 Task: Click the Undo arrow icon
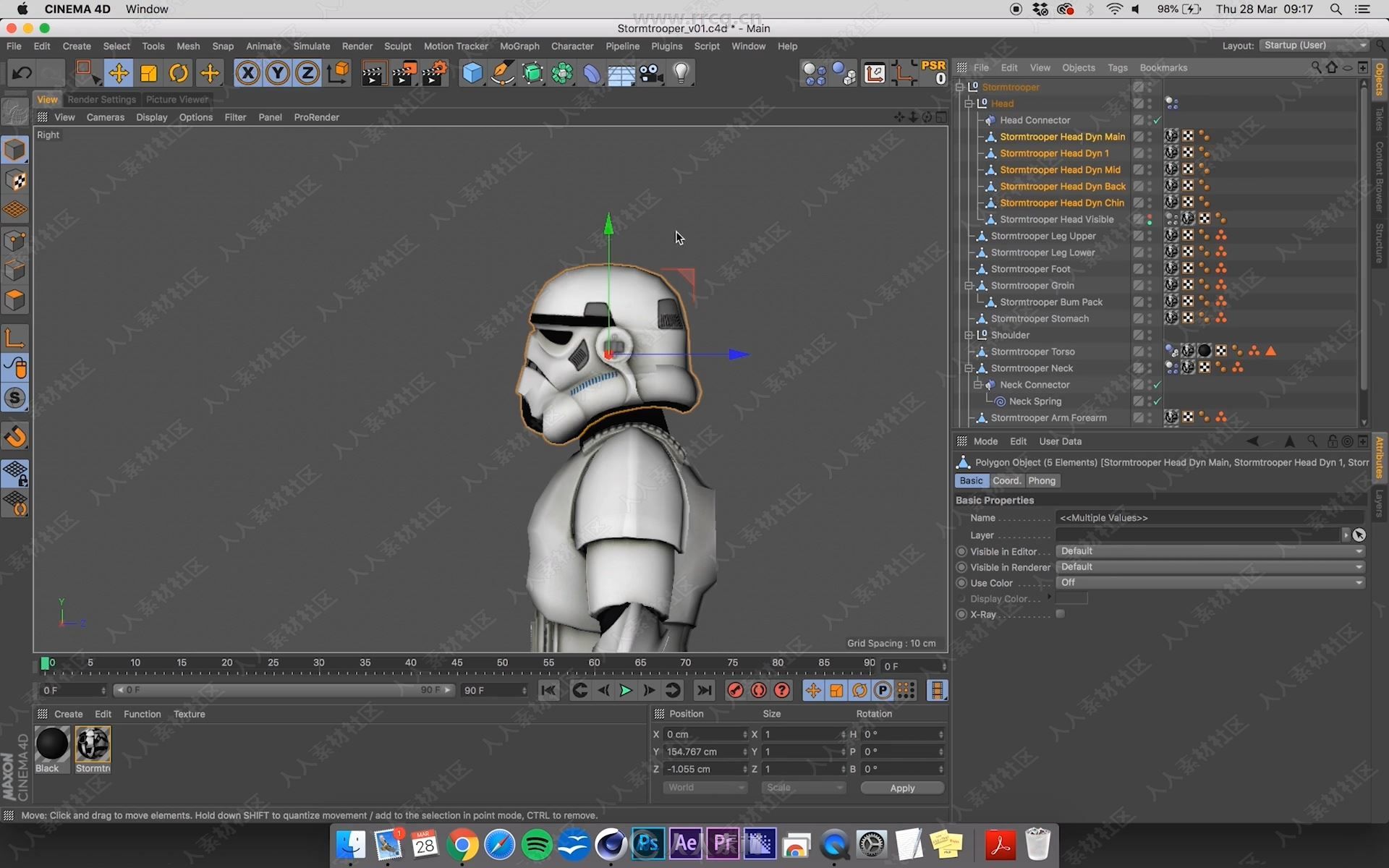point(22,72)
